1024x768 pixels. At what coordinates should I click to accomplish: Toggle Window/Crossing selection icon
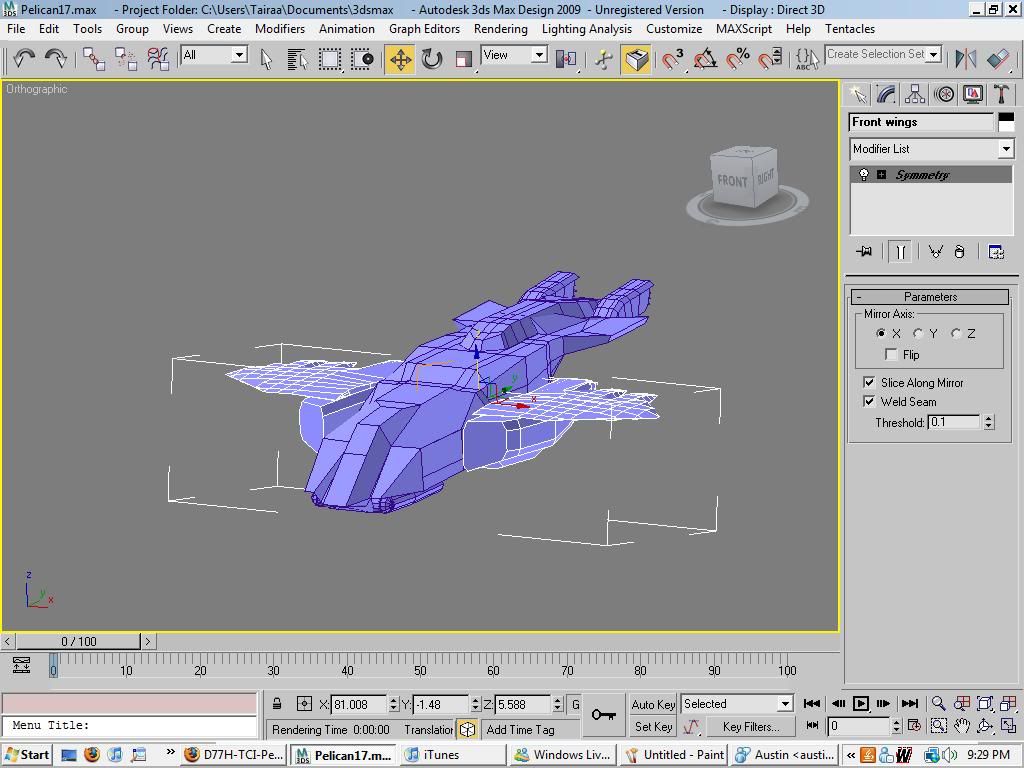click(x=362, y=59)
